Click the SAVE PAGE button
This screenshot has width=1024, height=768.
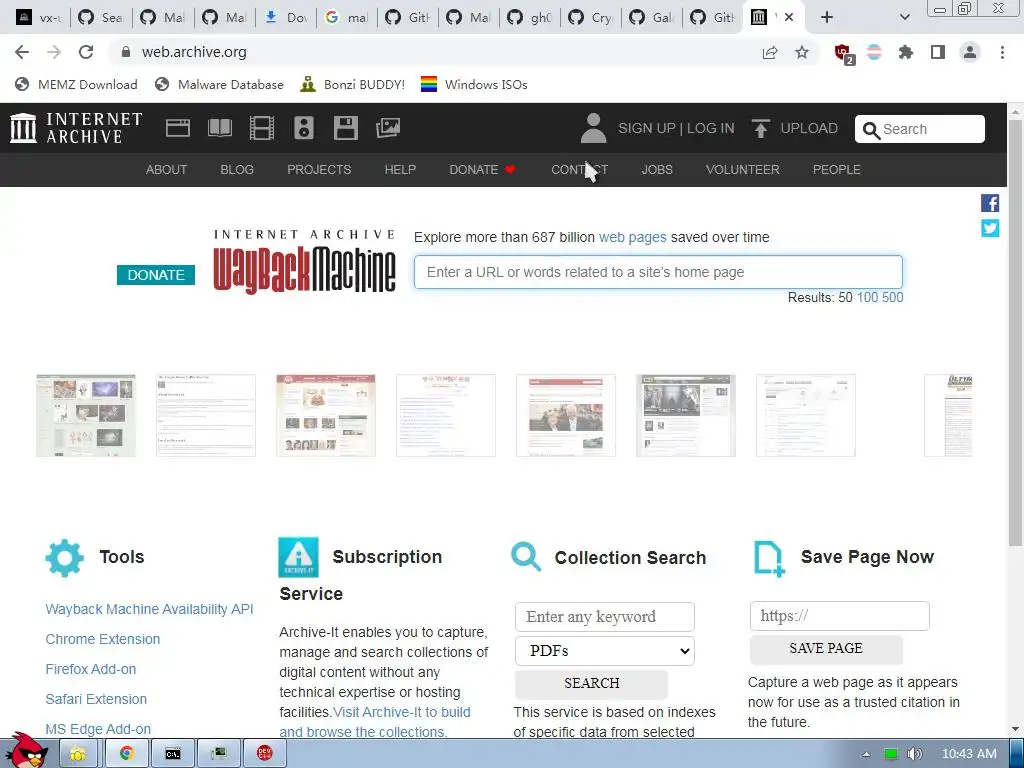(x=826, y=648)
